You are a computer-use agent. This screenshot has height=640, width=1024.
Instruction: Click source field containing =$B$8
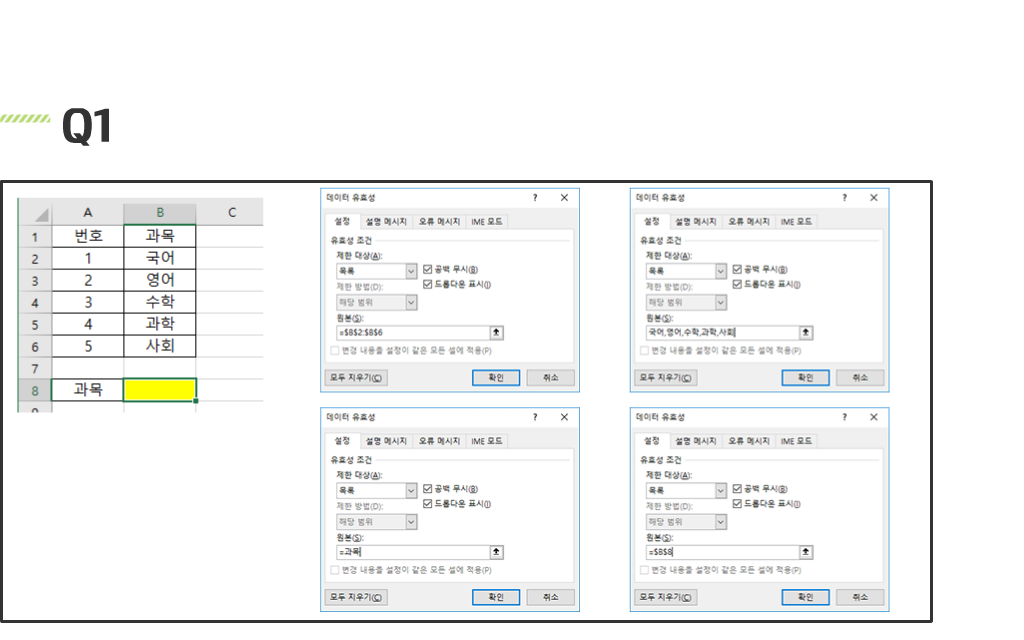[722, 552]
